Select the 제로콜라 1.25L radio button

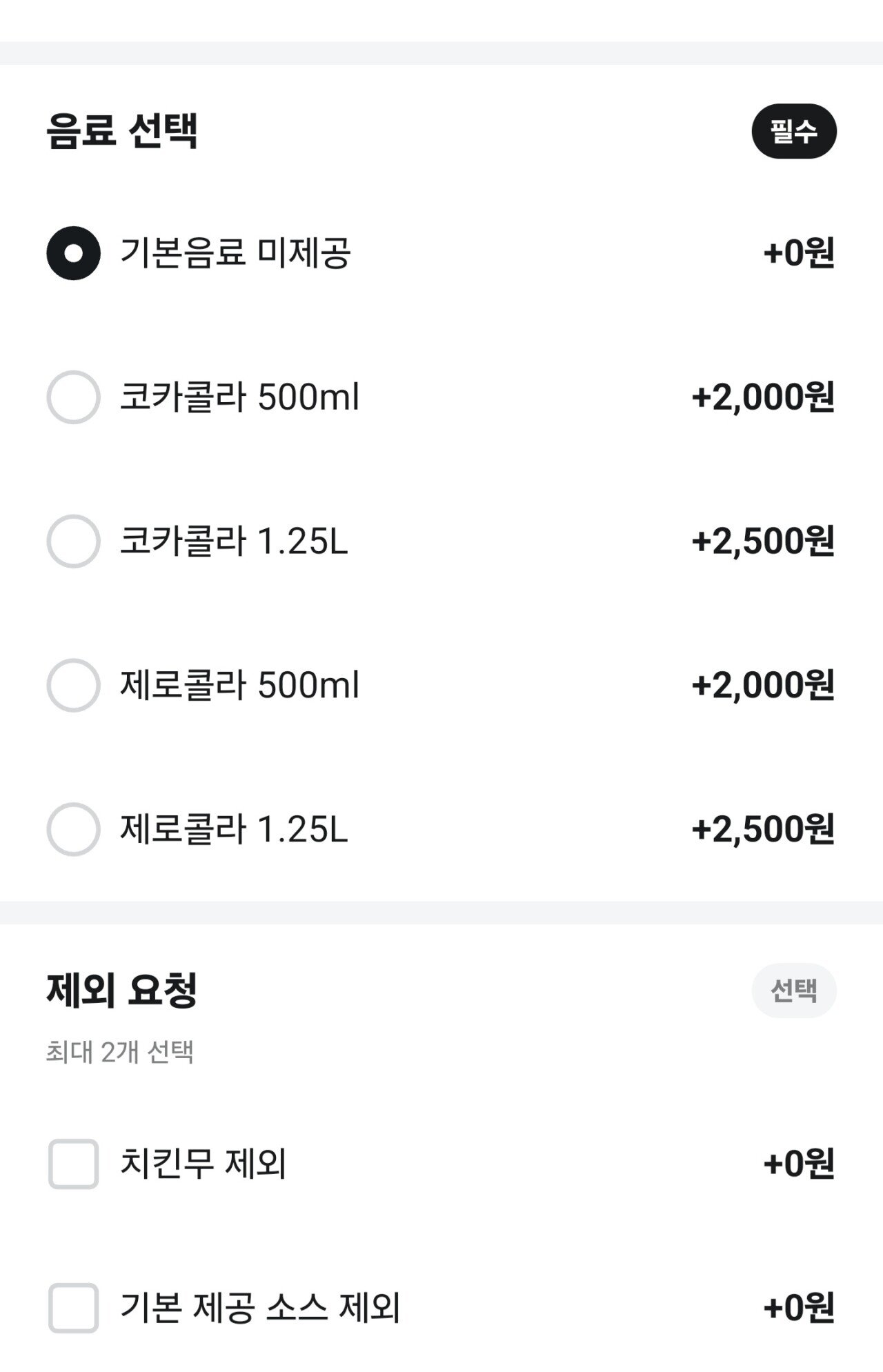pos(73,829)
